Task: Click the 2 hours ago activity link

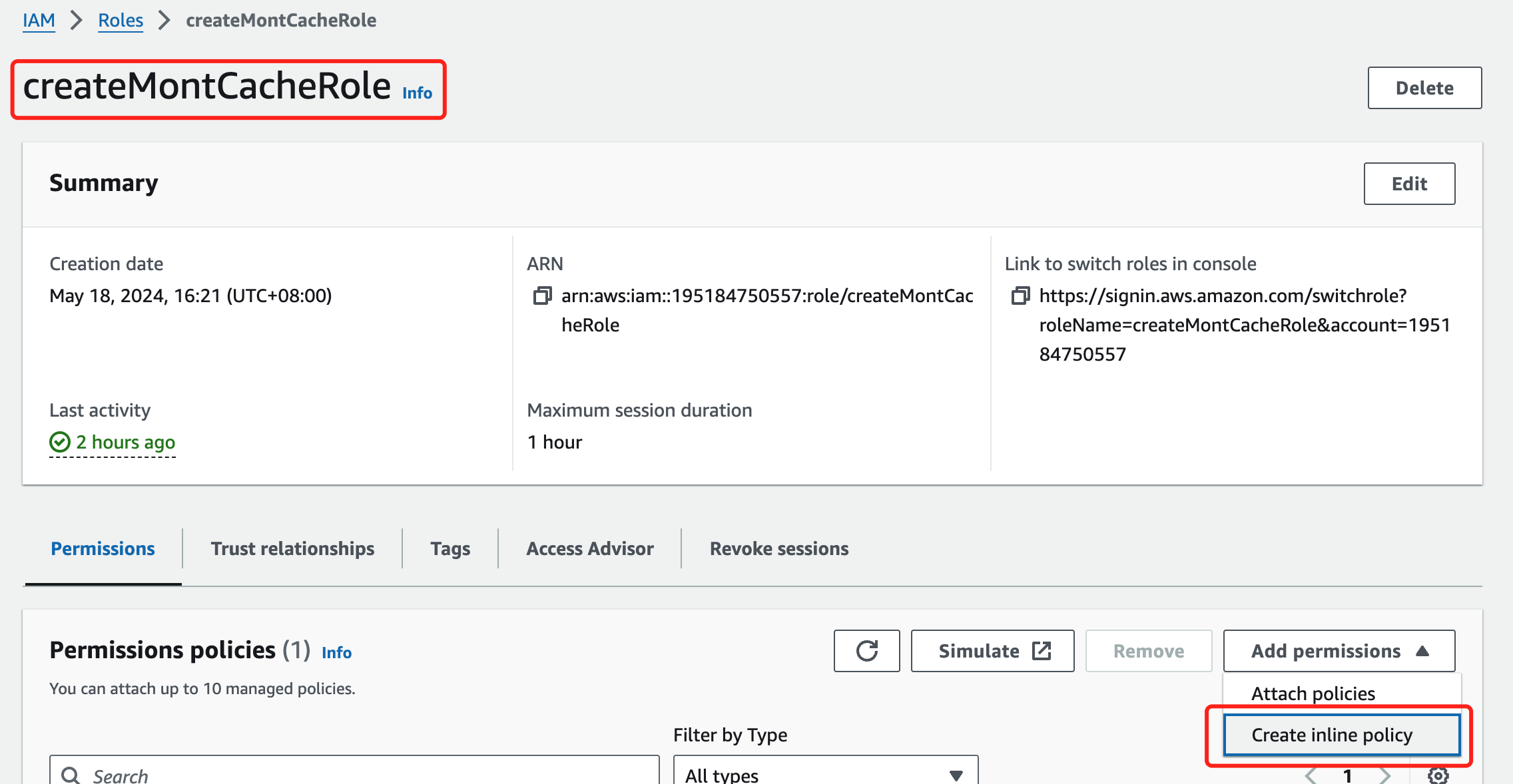Action: [x=125, y=442]
